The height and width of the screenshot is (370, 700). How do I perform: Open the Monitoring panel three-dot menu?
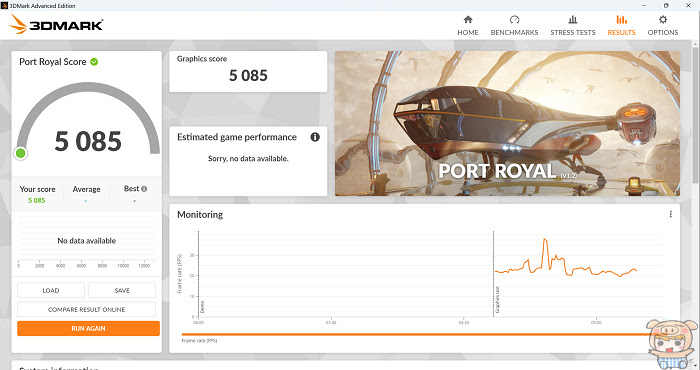coord(671,214)
